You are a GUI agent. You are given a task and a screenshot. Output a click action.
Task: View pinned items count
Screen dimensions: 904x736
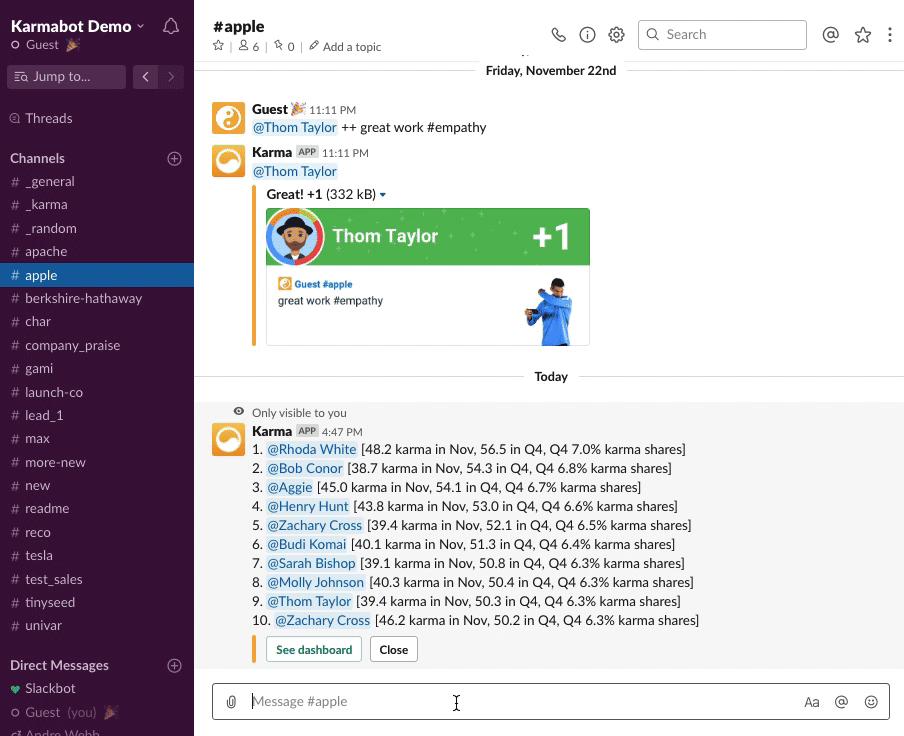pyautogui.click(x=284, y=47)
